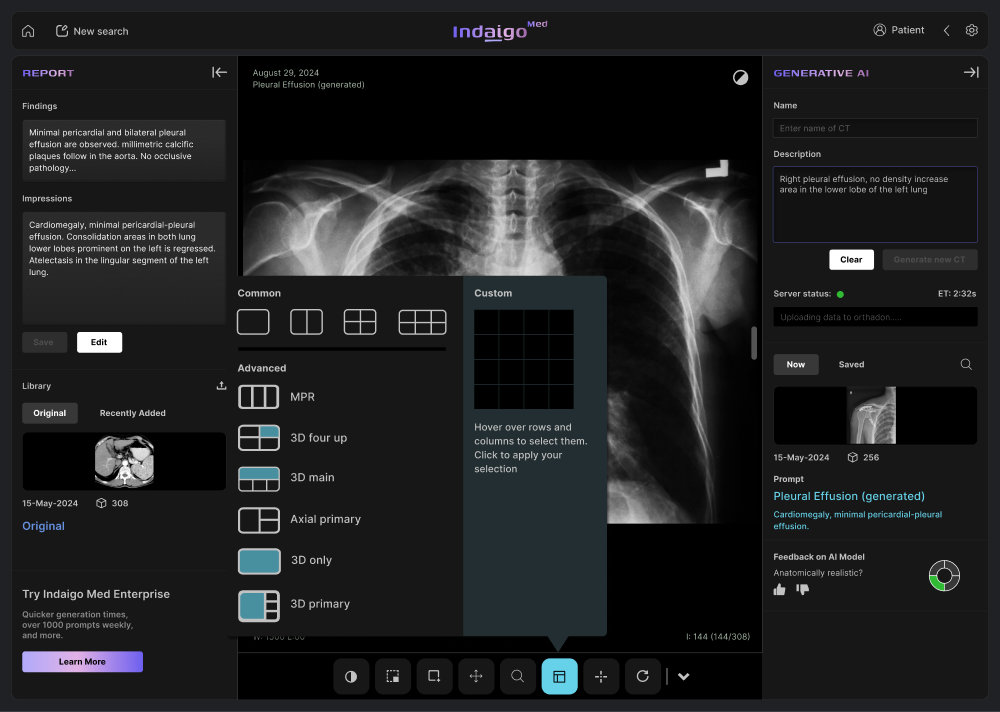Screen dimensions: 1000x712
Task: Select the 3D main layout
Action: [286, 478]
